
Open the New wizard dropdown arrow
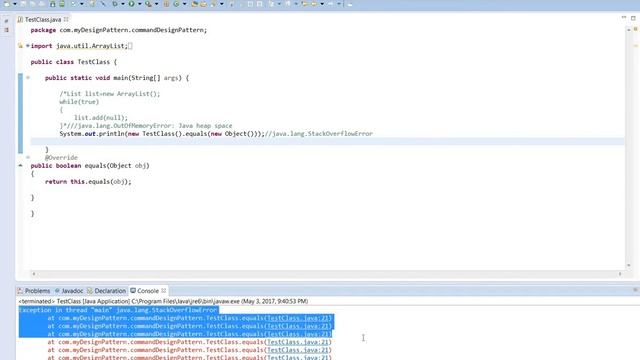click(15, 4)
